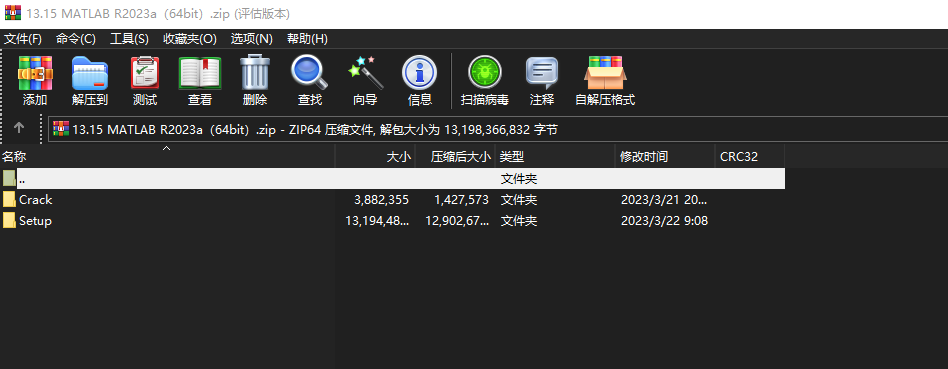The width and height of the screenshot is (948, 369).
Task: Open the 工具(S) menu
Action: pyautogui.click(x=129, y=39)
